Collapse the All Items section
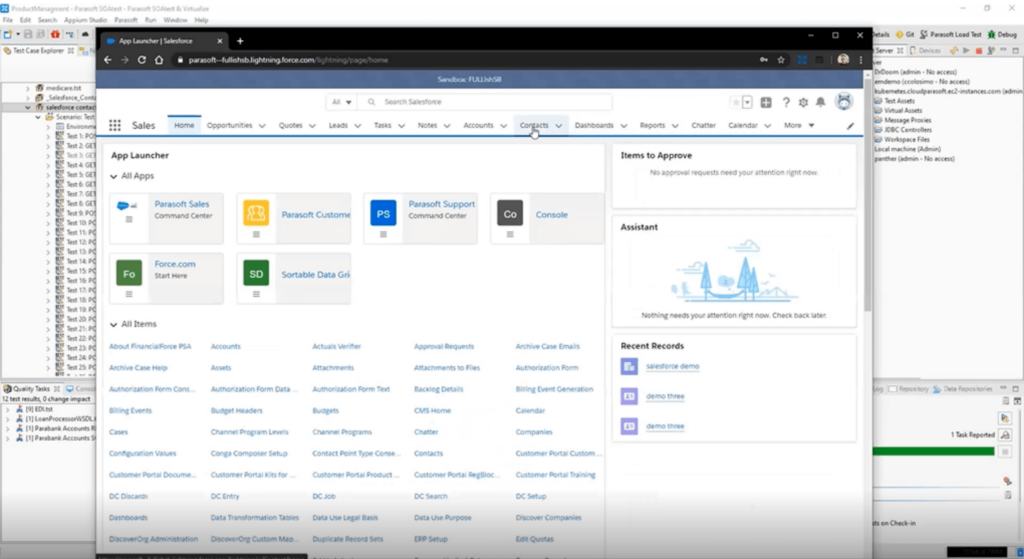 tap(114, 325)
